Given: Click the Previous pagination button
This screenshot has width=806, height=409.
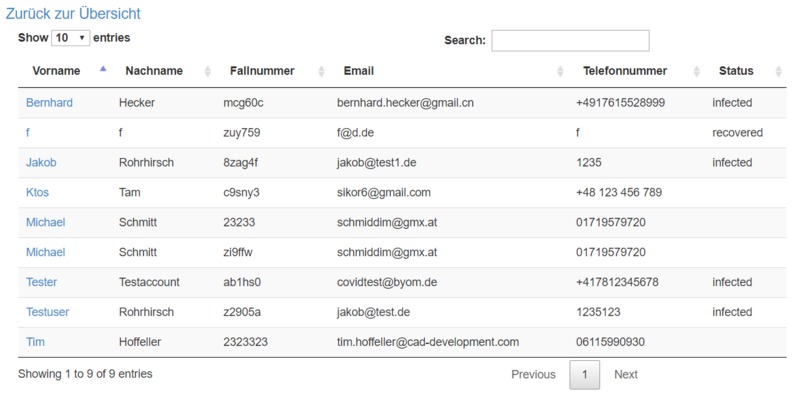Looking at the screenshot, I should pyautogui.click(x=533, y=375).
